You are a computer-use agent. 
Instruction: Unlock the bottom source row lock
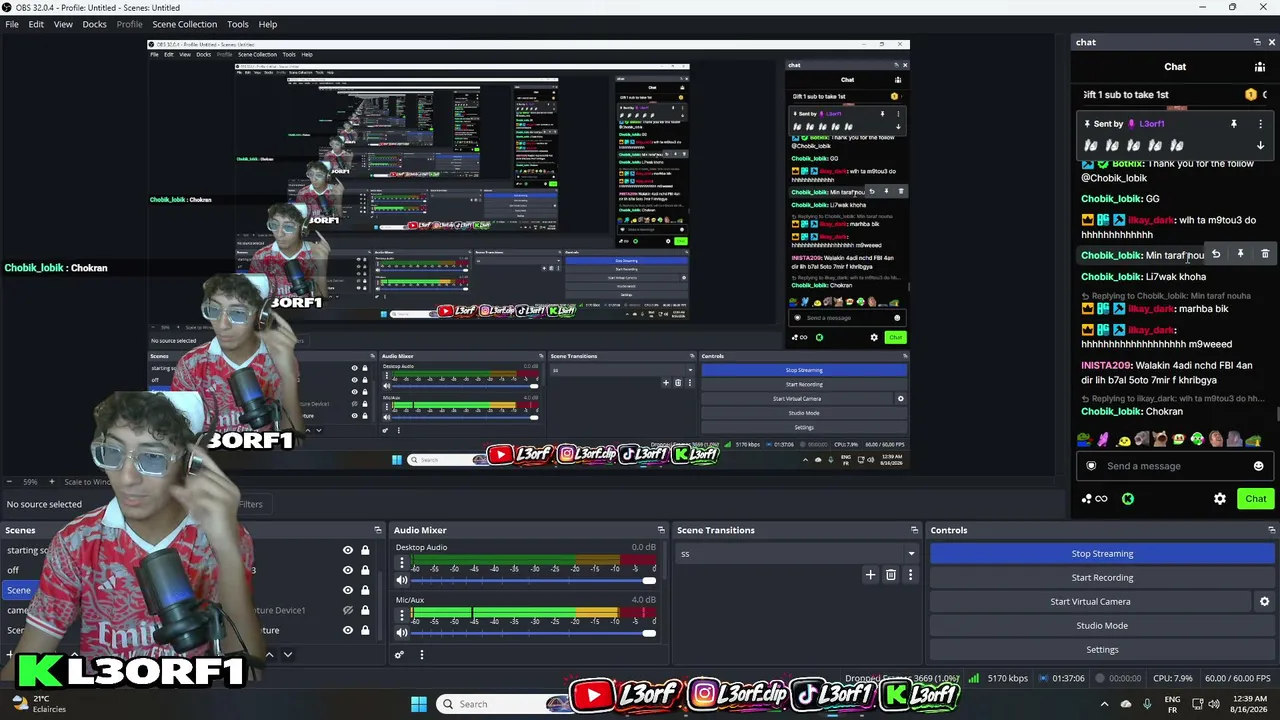[365, 630]
